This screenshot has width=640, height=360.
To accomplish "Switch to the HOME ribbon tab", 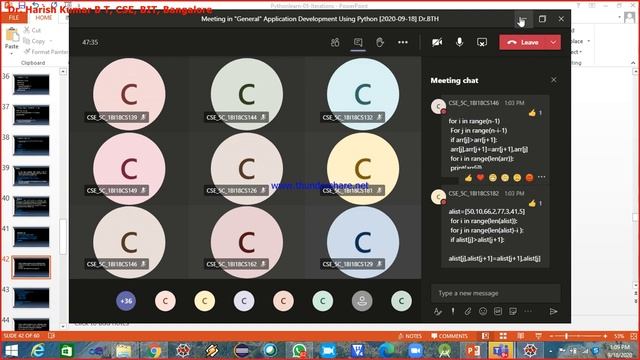I will [44, 18].
